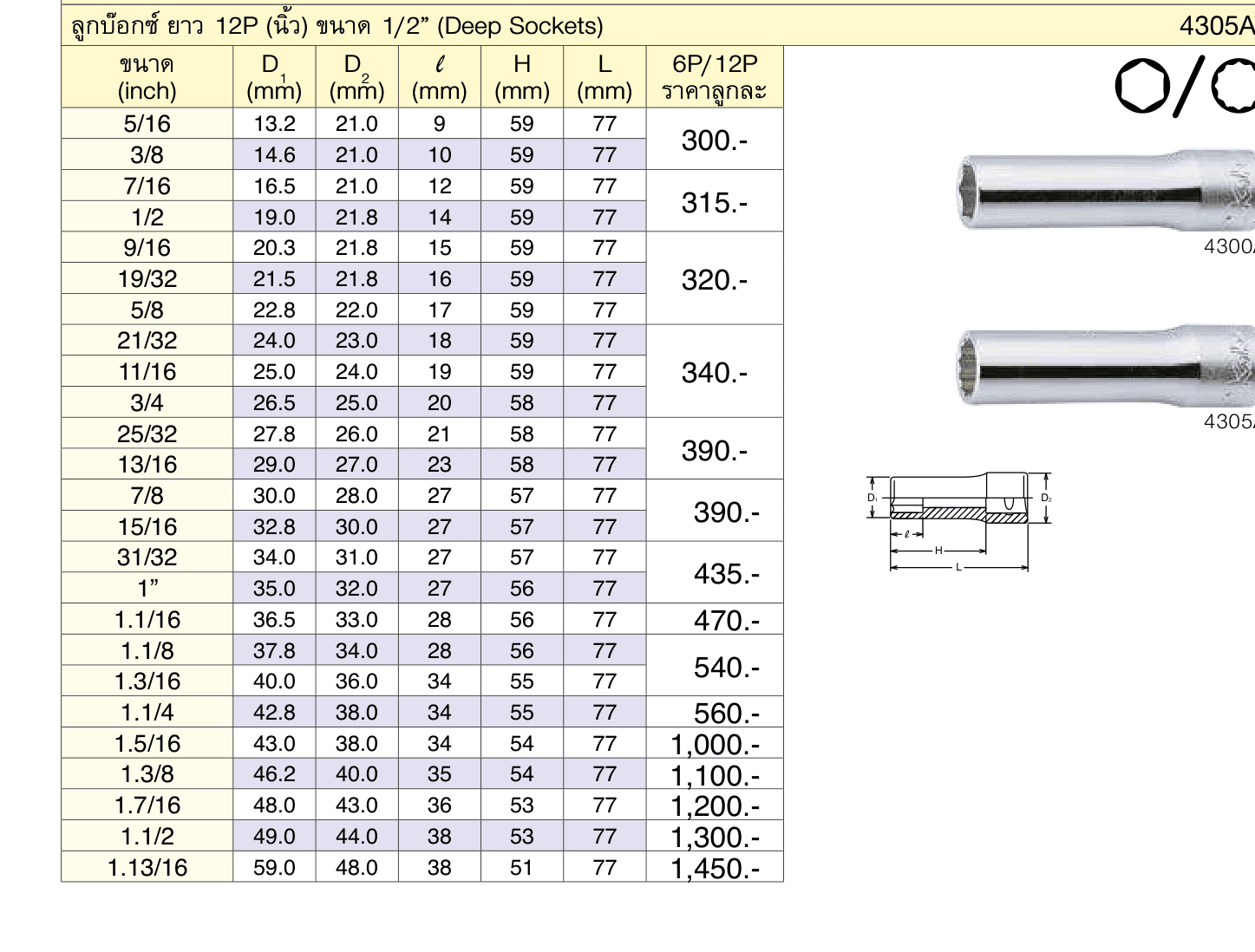Click the 1,450.- price cell
The width and height of the screenshot is (1255, 952).
point(715,867)
